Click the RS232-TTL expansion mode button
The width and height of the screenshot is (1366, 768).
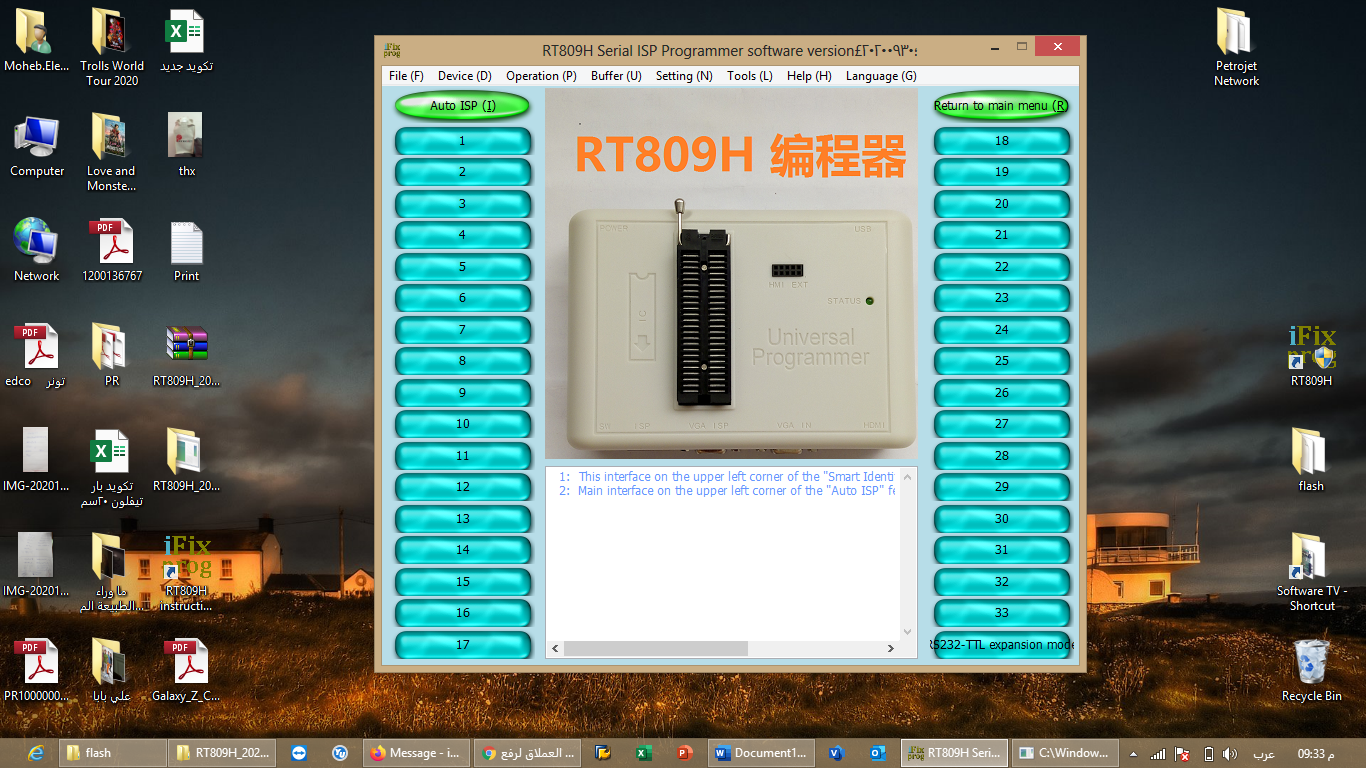pyautogui.click(x=1001, y=645)
